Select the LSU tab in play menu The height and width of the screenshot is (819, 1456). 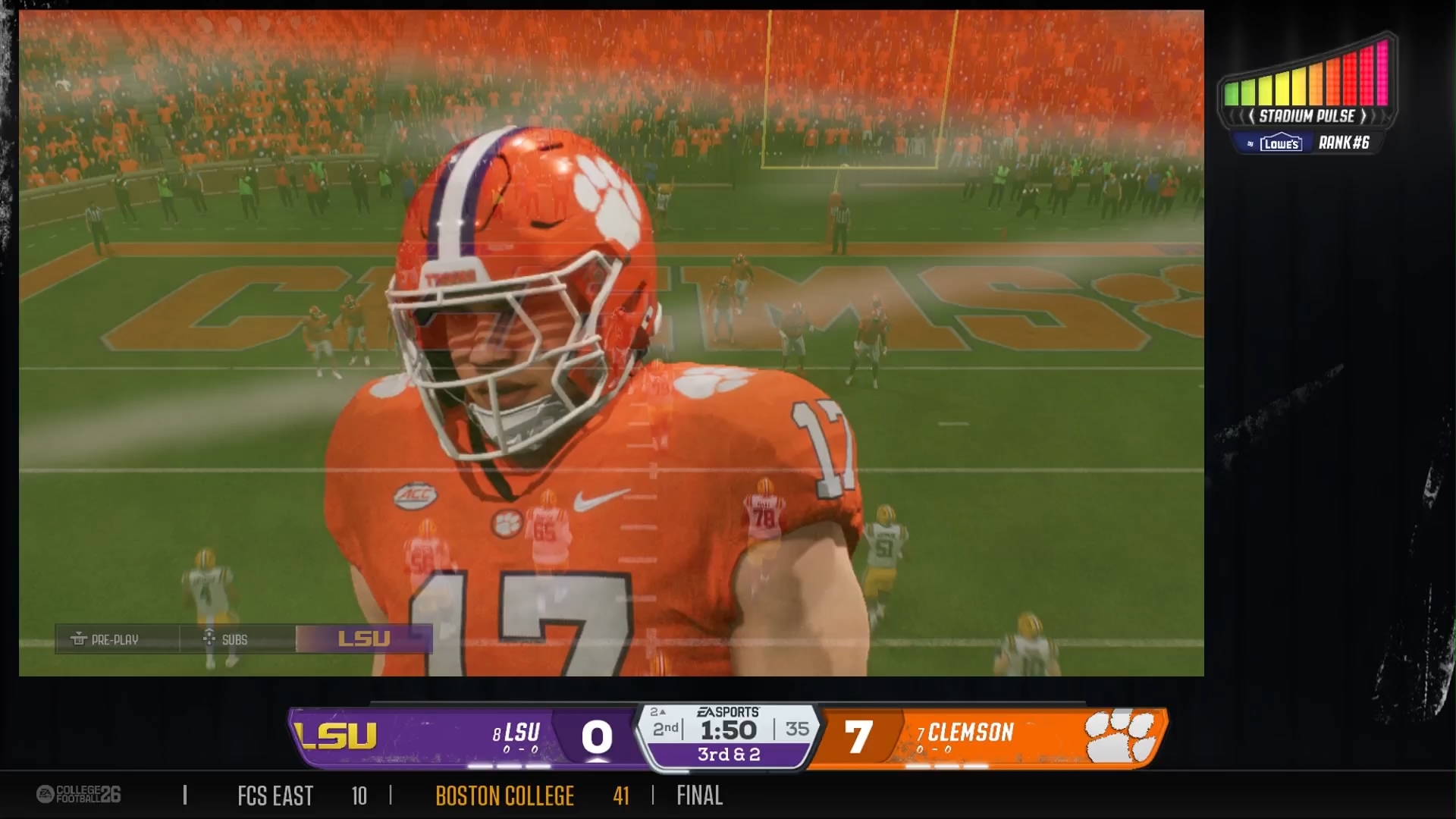(364, 639)
